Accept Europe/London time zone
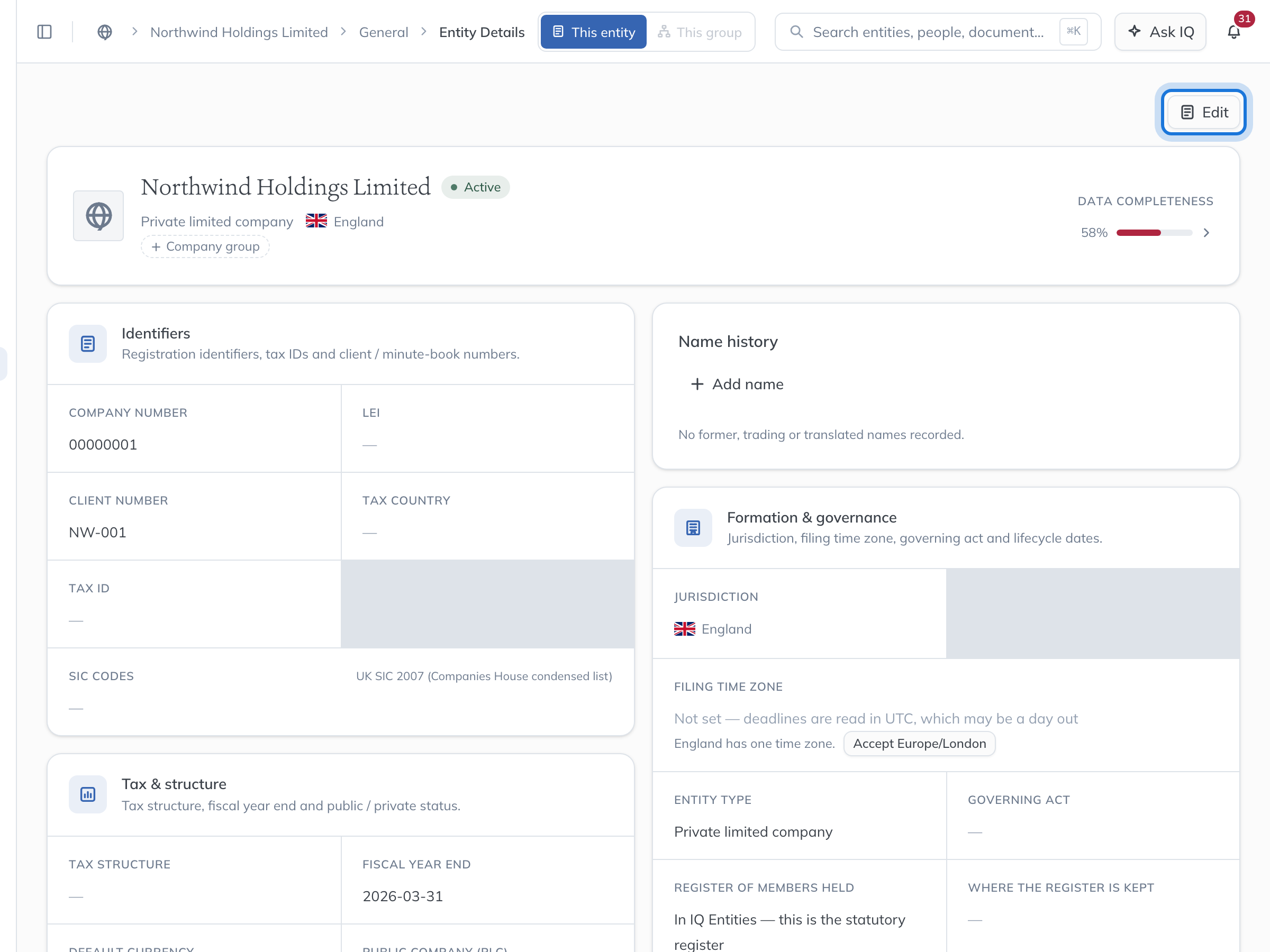This screenshot has width=1270, height=952. click(x=919, y=744)
